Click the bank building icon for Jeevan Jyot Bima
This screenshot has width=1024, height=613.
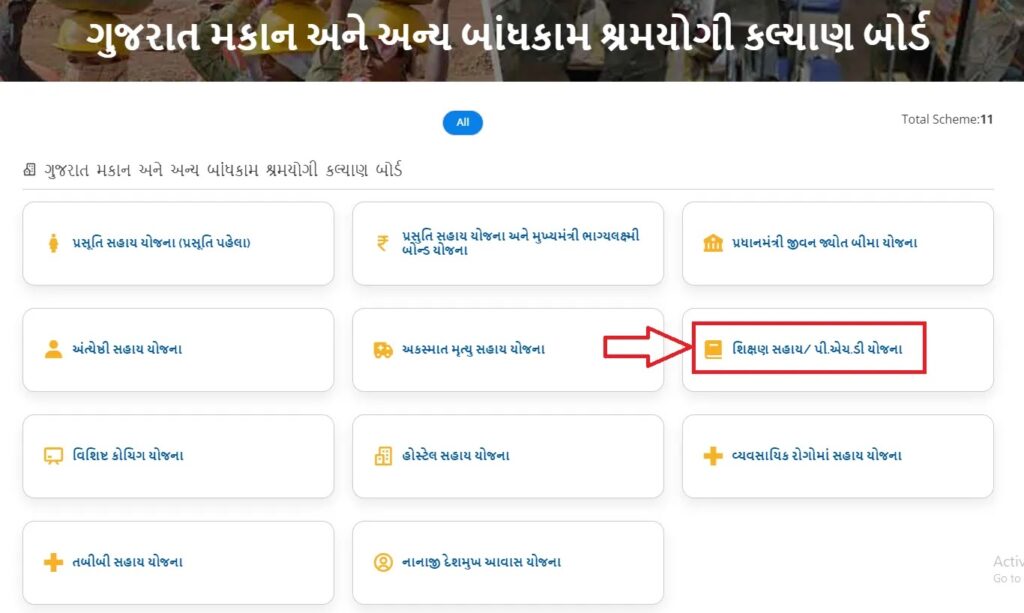click(x=713, y=243)
